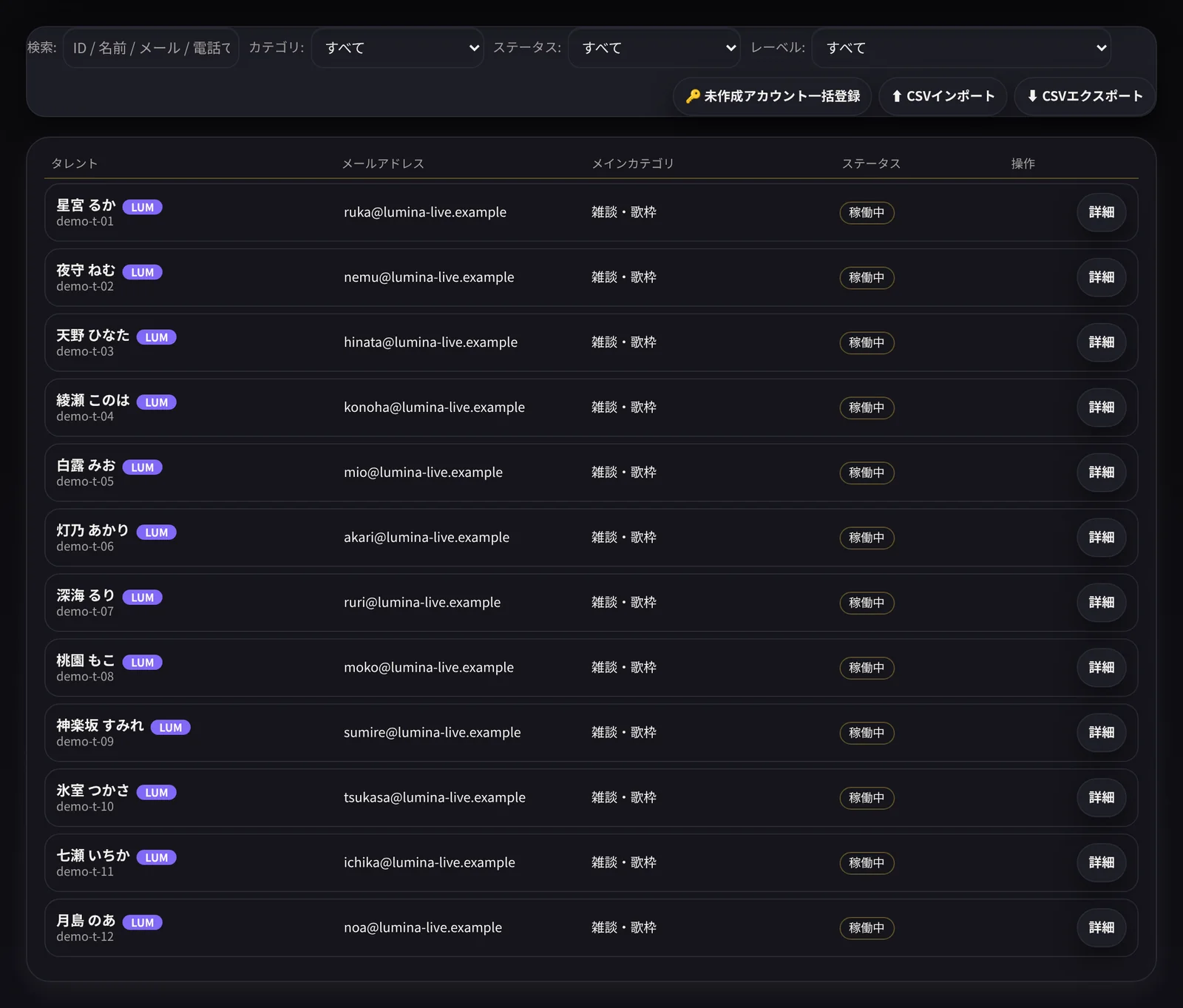Click 雑談・歌枠 category in 七瀬 いちか row
The height and width of the screenshot is (1008, 1183).
pos(624,863)
